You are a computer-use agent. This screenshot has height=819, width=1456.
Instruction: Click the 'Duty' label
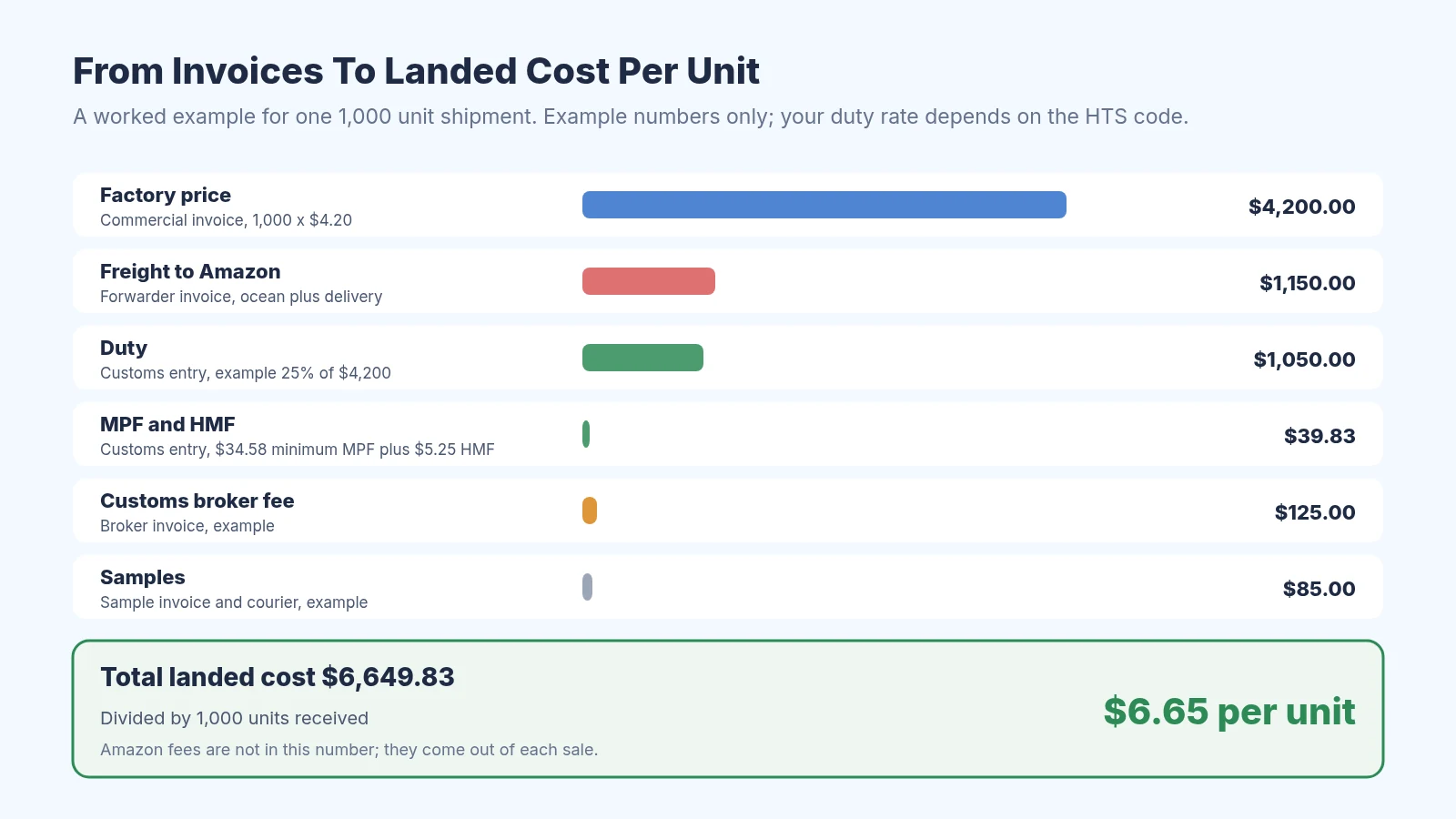(x=124, y=348)
